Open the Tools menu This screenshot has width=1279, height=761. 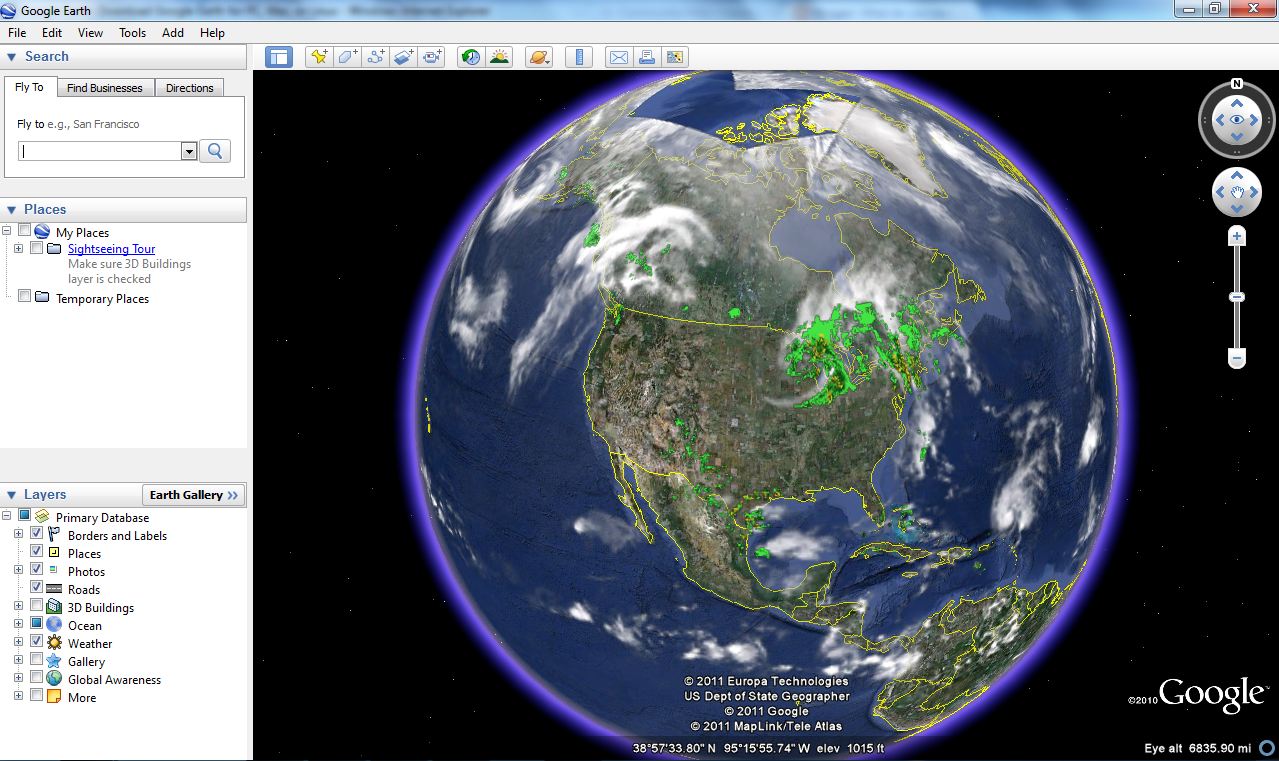[x=132, y=32]
